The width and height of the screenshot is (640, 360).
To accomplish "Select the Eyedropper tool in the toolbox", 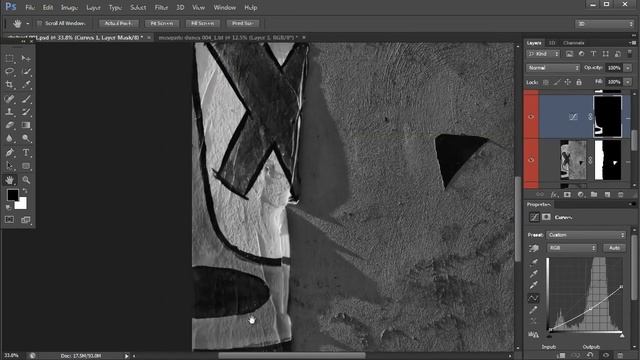I will tap(26, 84).
